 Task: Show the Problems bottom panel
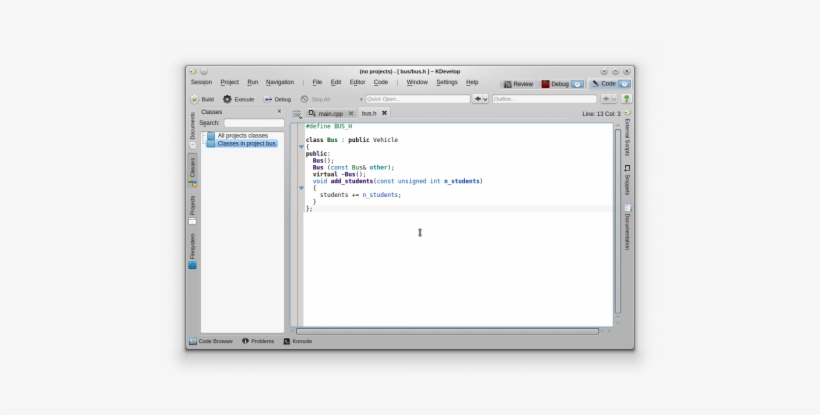click(x=258, y=341)
